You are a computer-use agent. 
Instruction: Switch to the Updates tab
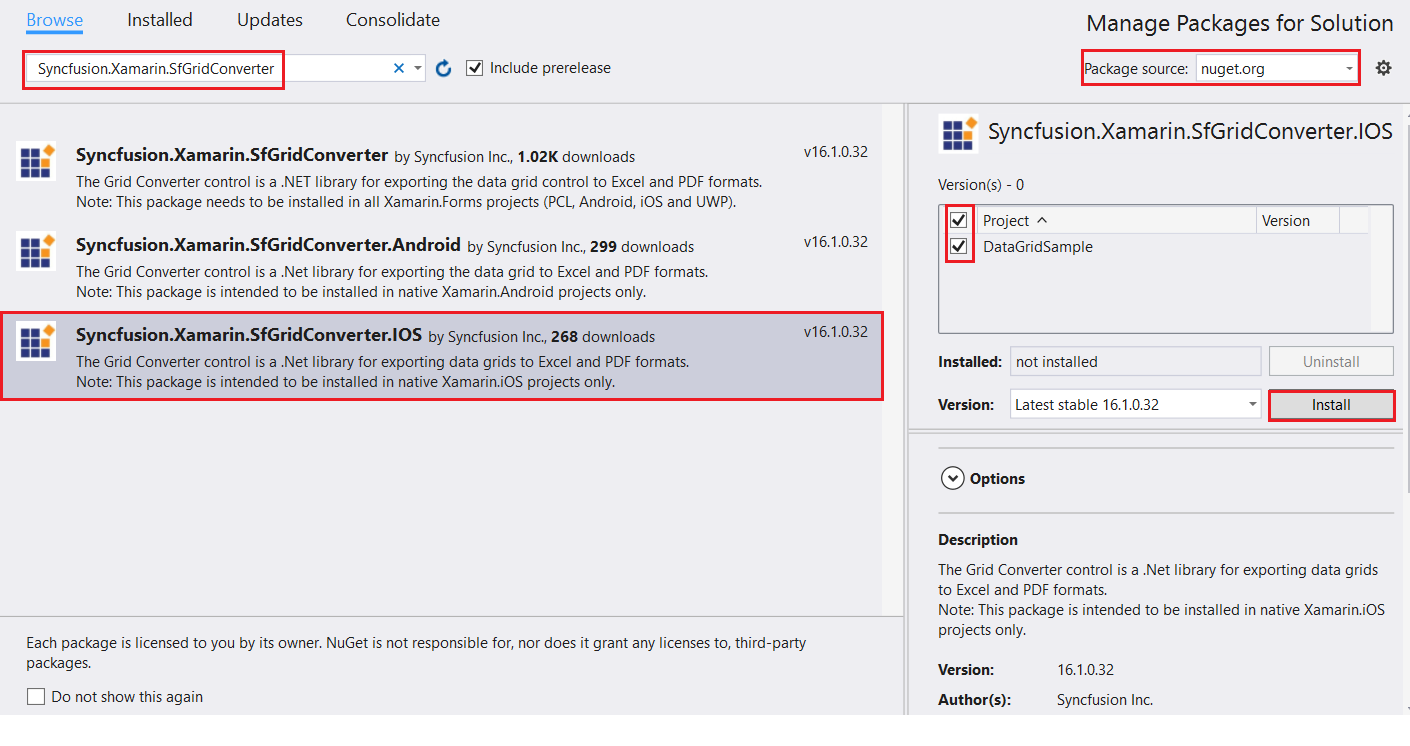click(270, 20)
